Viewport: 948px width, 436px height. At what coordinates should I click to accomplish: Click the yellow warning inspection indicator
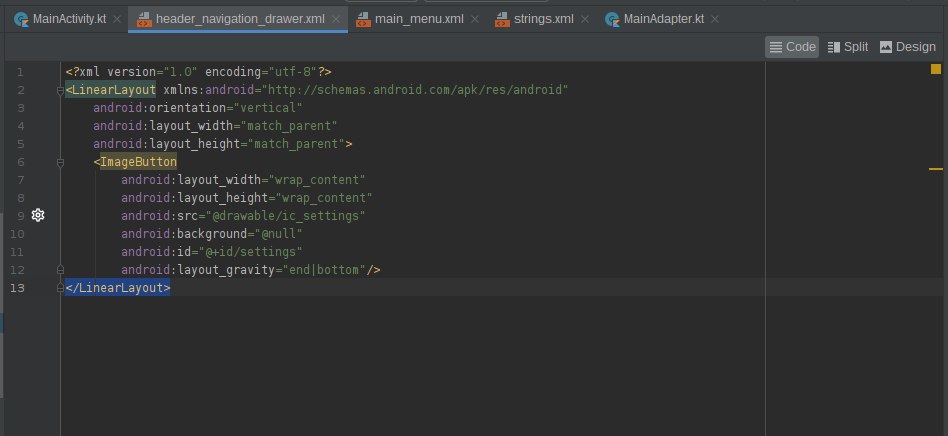click(x=935, y=69)
